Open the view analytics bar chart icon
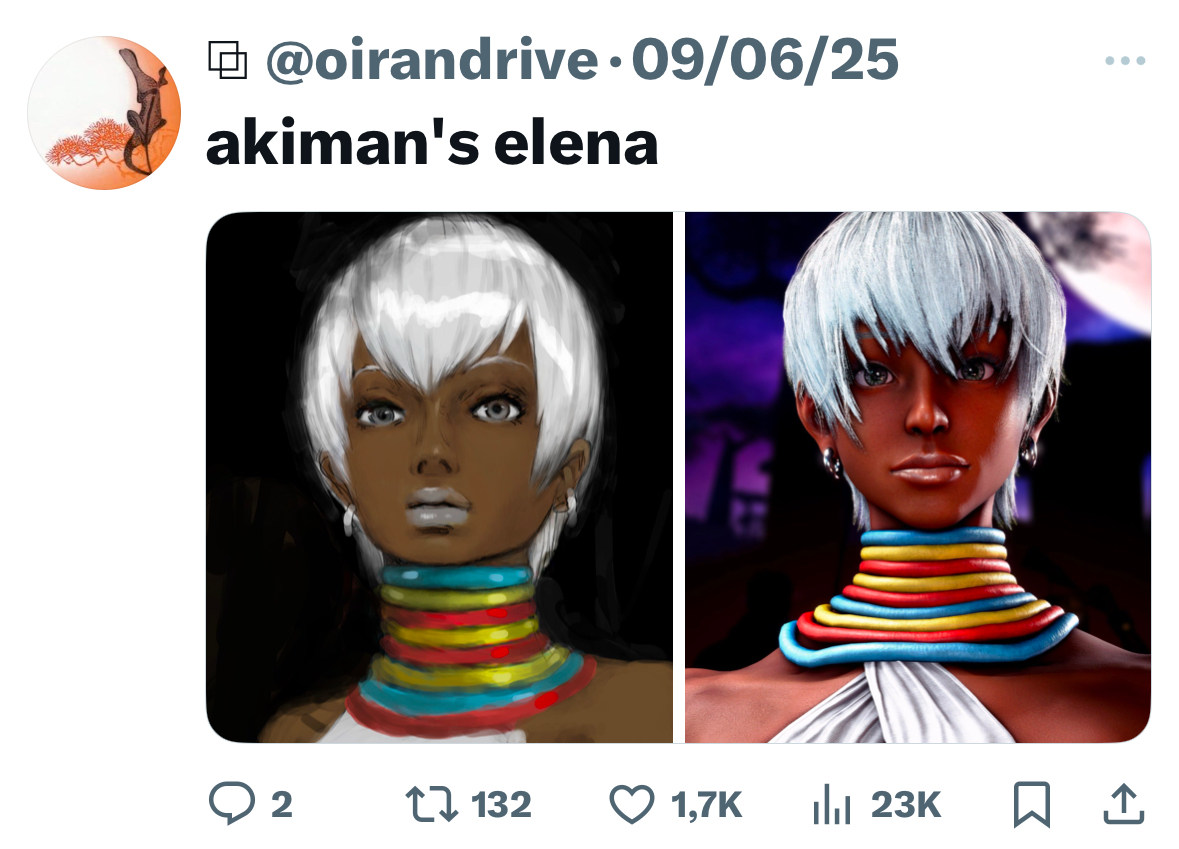Screen dimensions: 1179x849 pos(832,804)
